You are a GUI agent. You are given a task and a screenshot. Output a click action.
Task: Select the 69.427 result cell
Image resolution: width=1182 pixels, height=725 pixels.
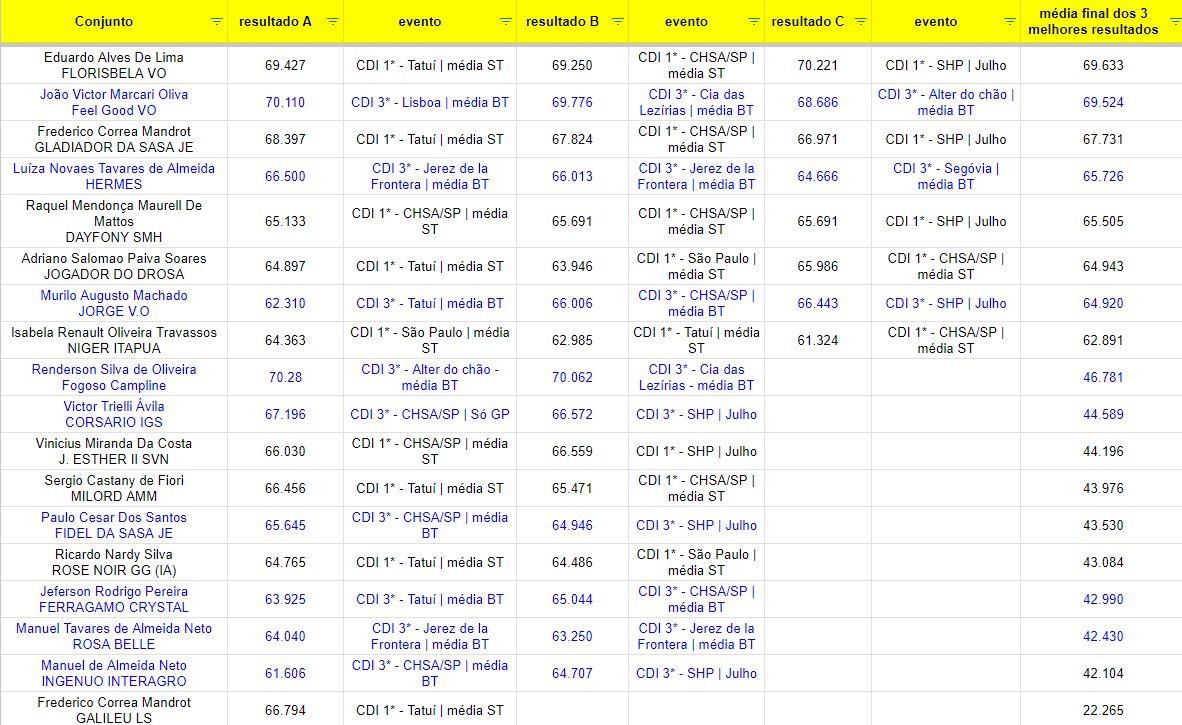pos(285,65)
